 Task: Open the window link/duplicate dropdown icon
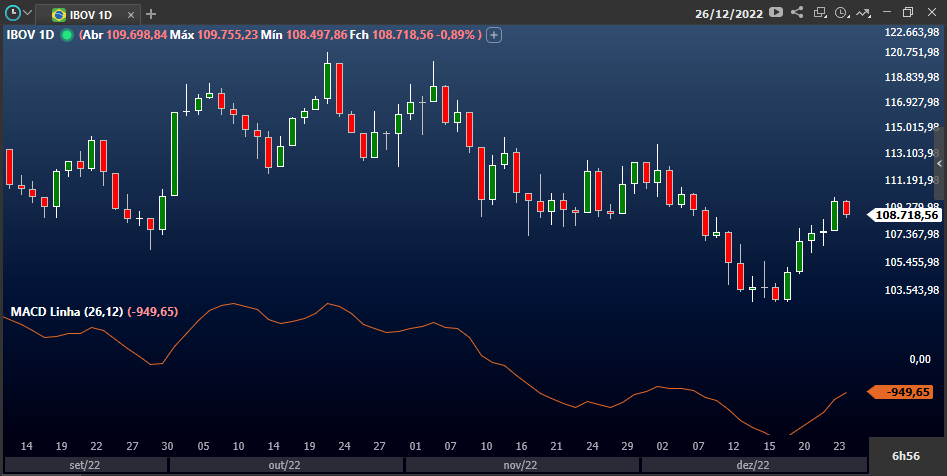pyautogui.click(x=820, y=13)
